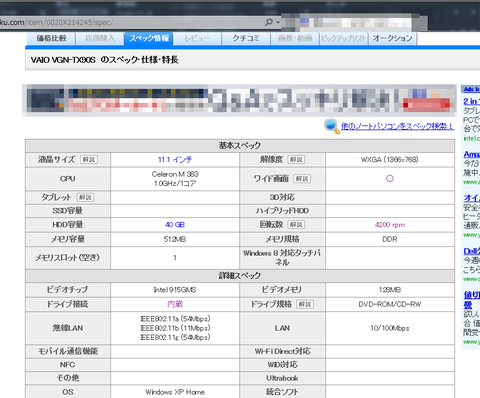Open the address bar dropdown arrow
This screenshot has height=398, width=480.
pyautogui.click(x=278, y=23)
